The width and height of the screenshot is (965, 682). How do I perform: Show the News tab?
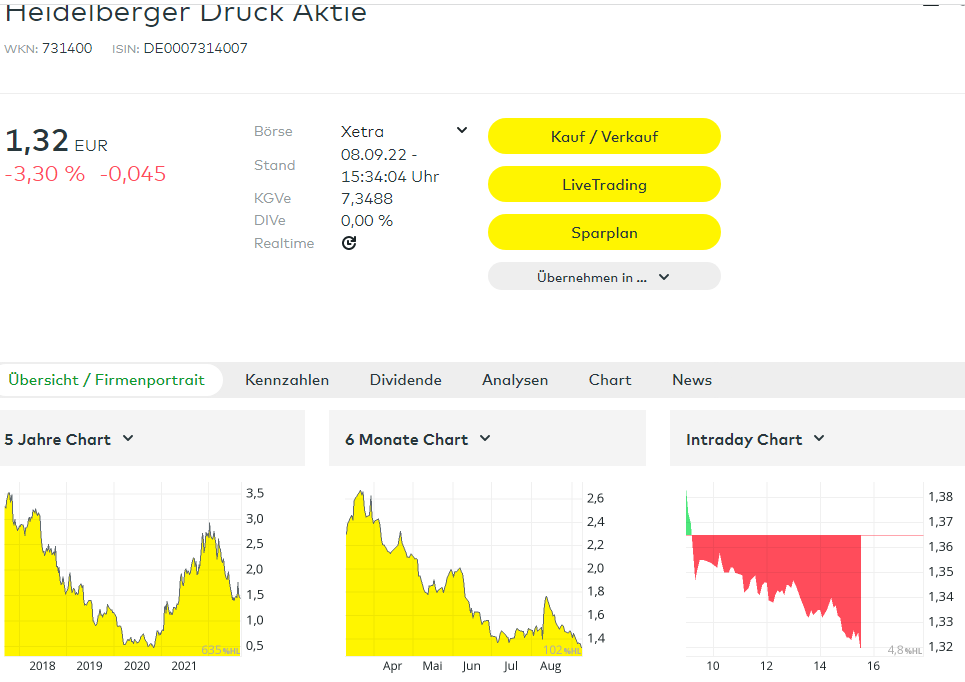click(692, 380)
